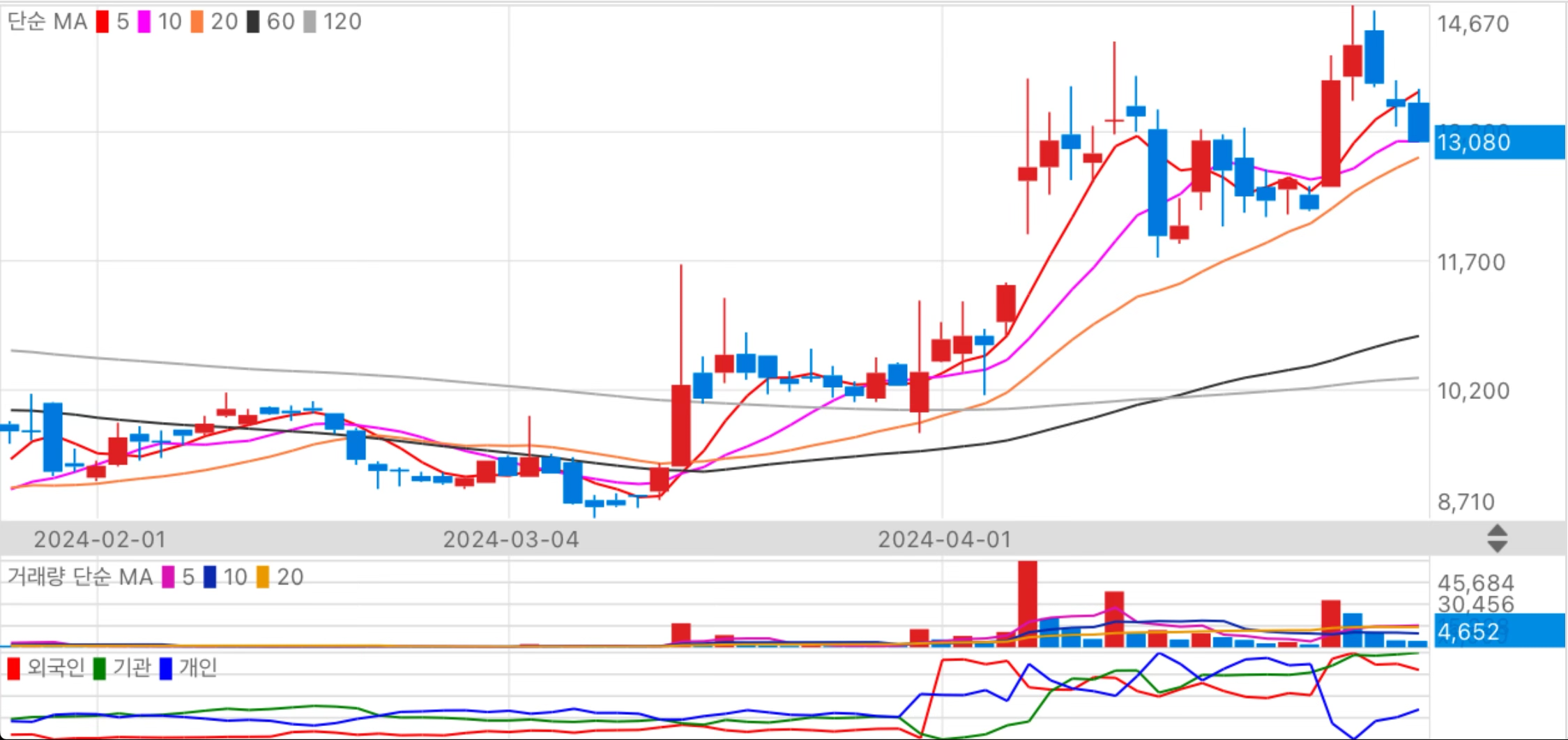Click the orange volume MA 20 swatch
Viewport: 1568px width, 740px height.
(263, 577)
